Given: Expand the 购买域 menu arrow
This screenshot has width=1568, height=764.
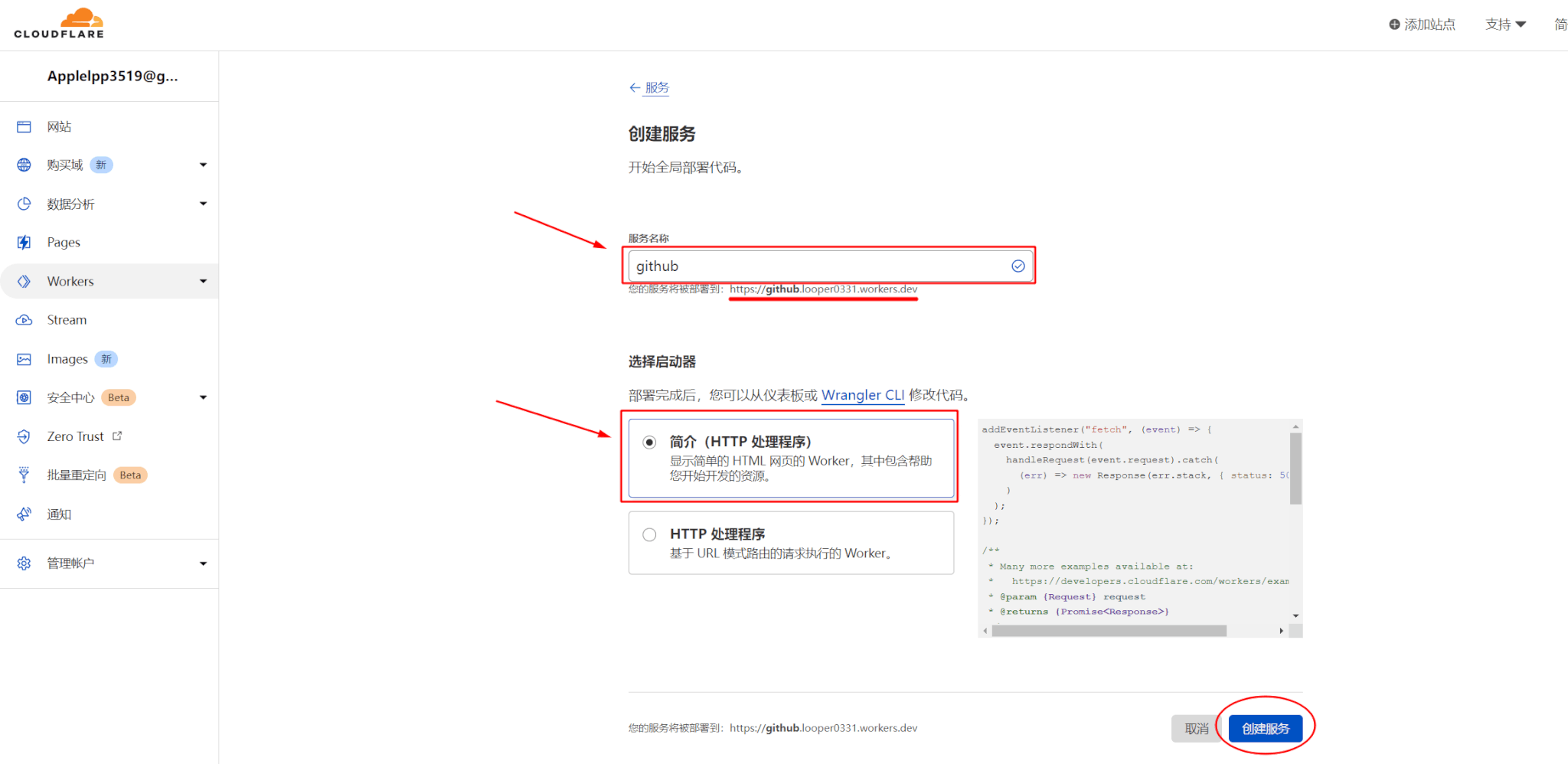Looking at the screenshot, I should (x=203, y=165).
